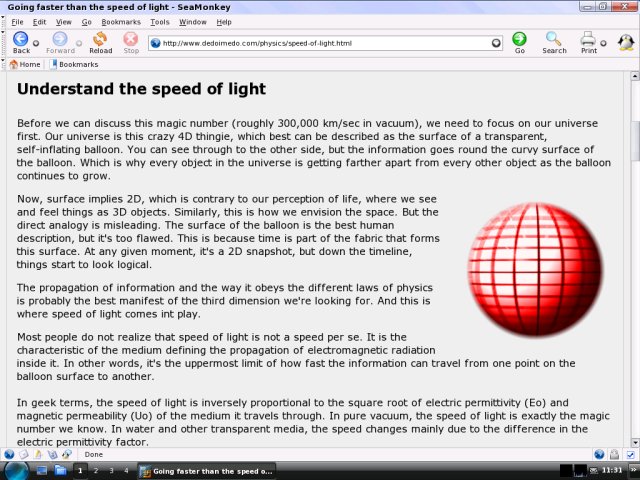Screen dimensions: 640x480
Task: Click the 11:31 clock in the tray
Action: pos(612,471)
